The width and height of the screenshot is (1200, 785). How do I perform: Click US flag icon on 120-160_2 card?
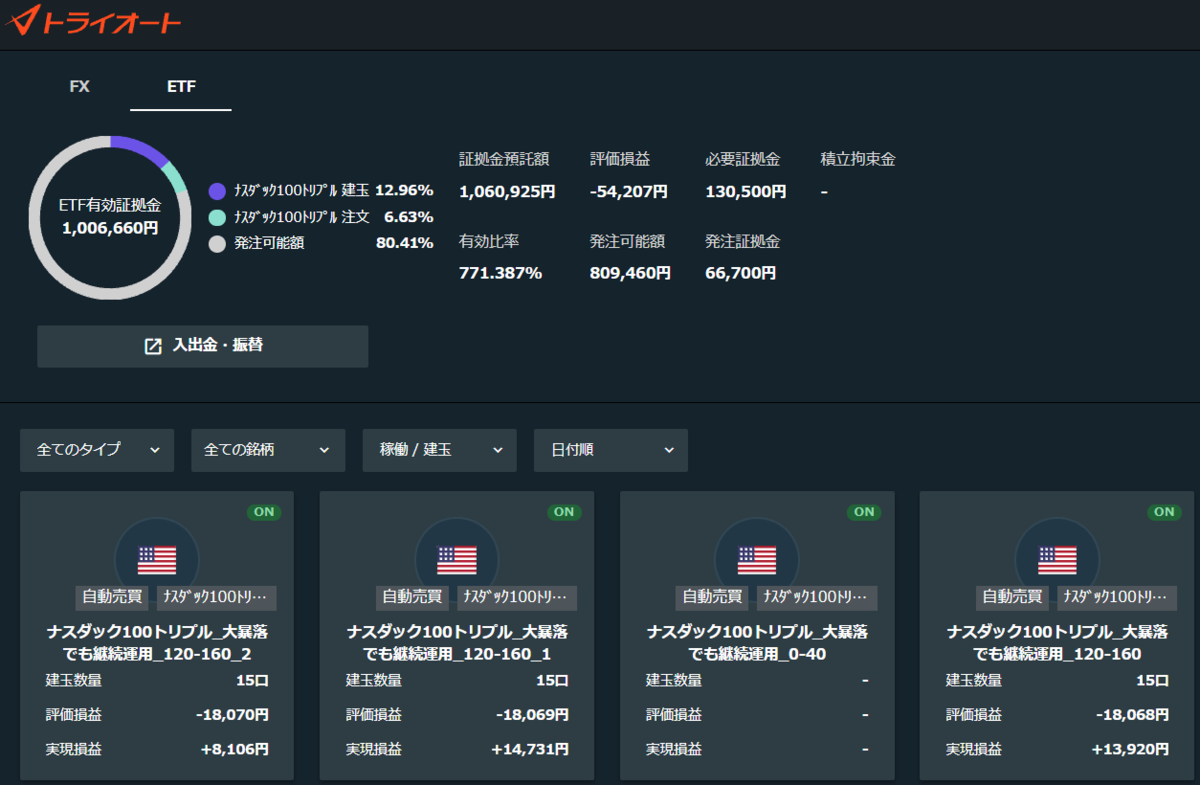pyautogui.click(x=157, y=560)
